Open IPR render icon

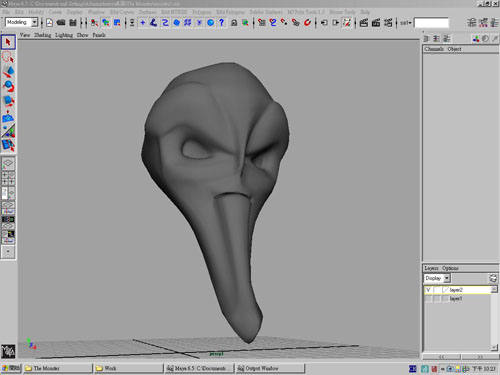pos(376,23)
